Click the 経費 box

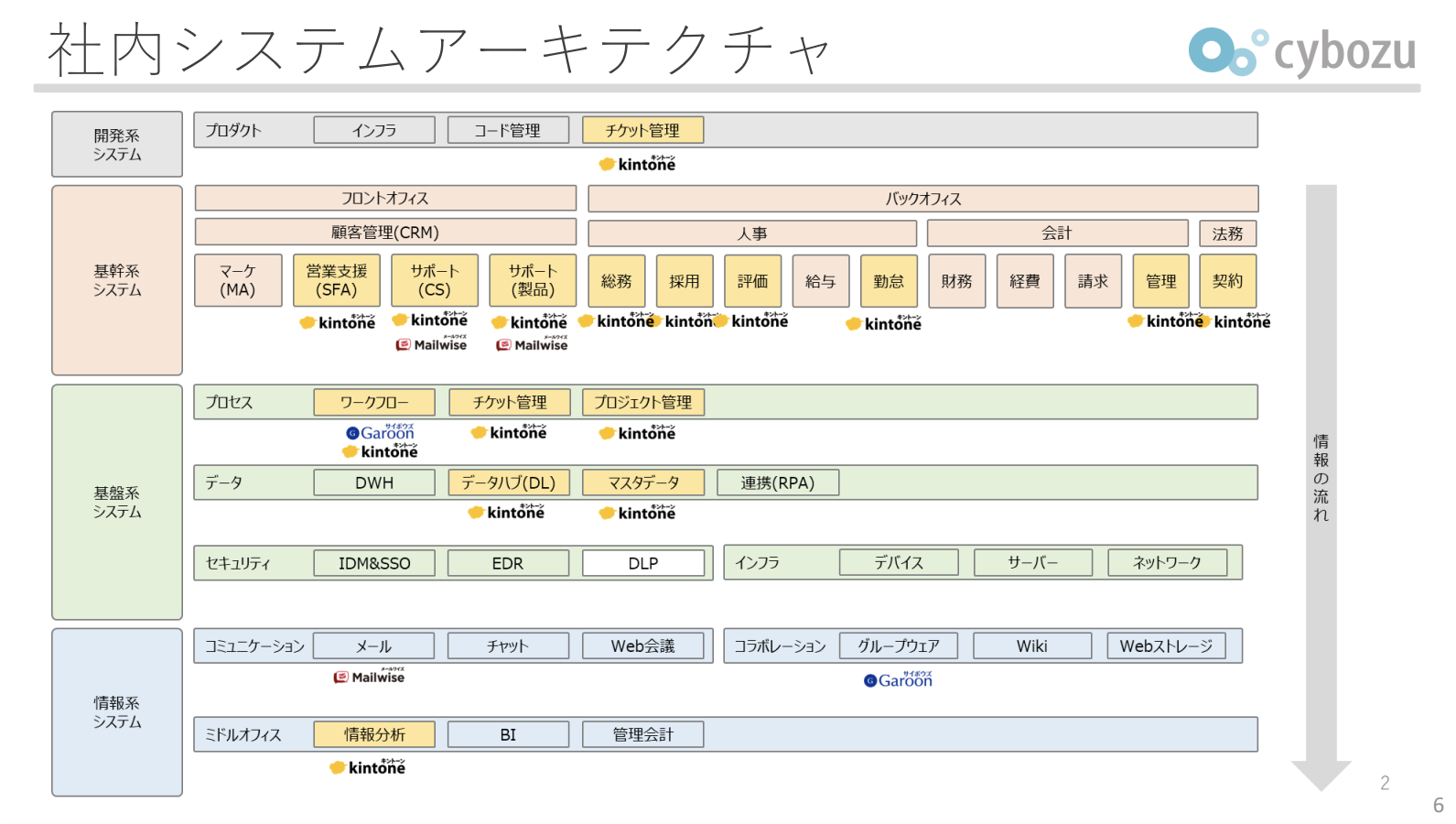point(1025,281)
